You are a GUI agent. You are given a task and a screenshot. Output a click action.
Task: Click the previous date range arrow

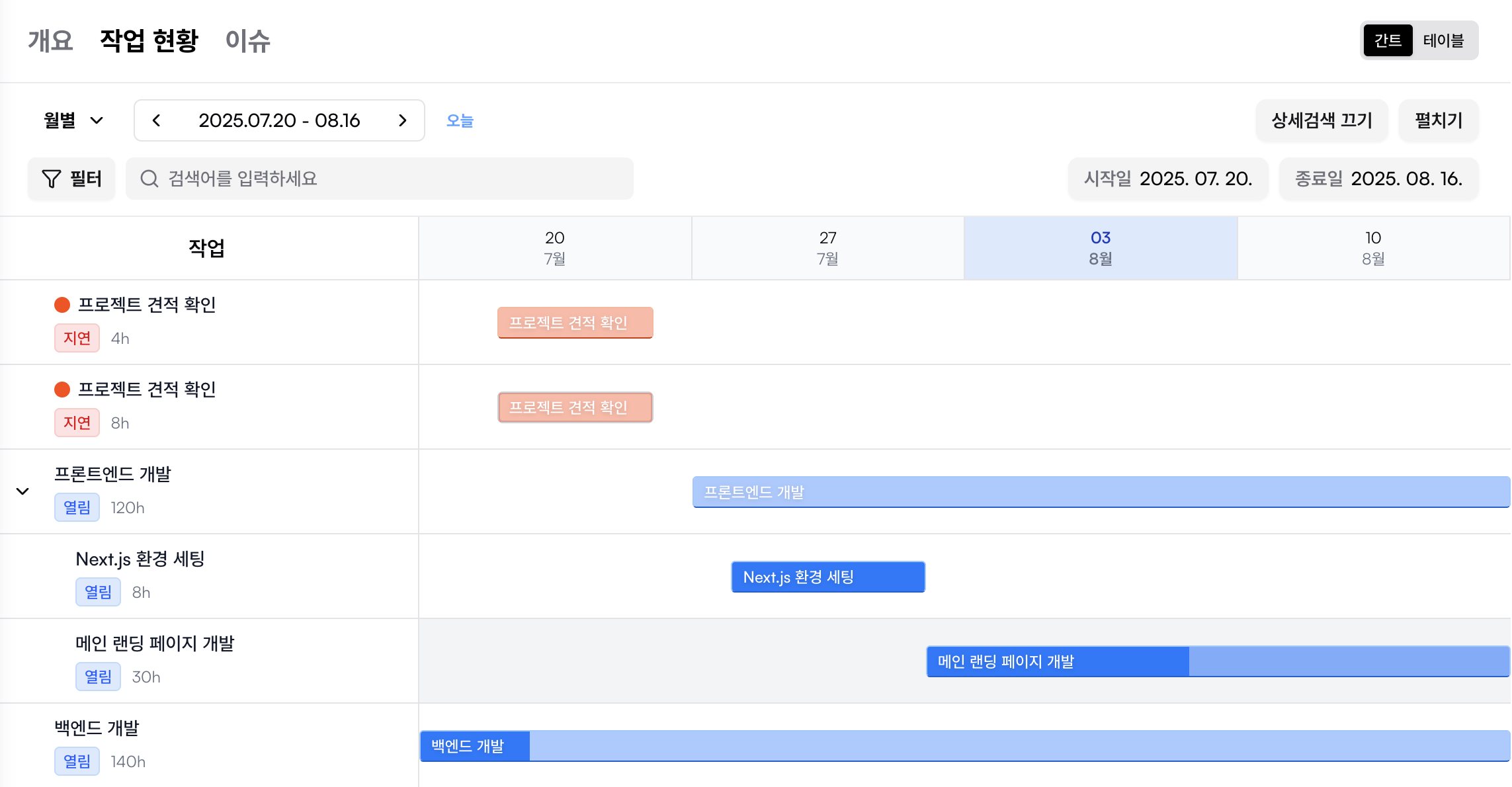157,120
